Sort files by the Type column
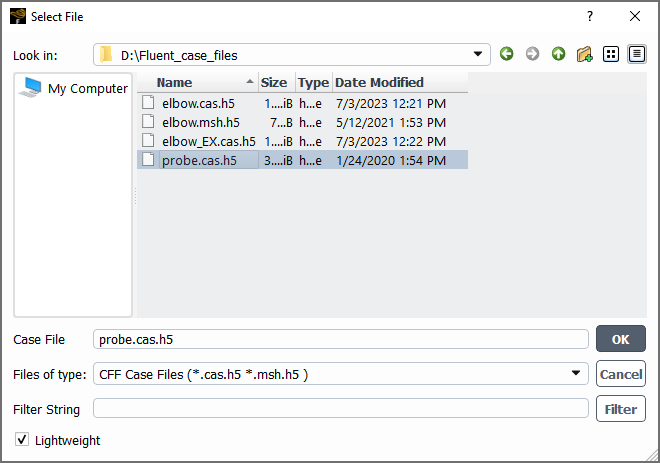The height and width of the screenshot is (463, 660). tap(314, 82)
